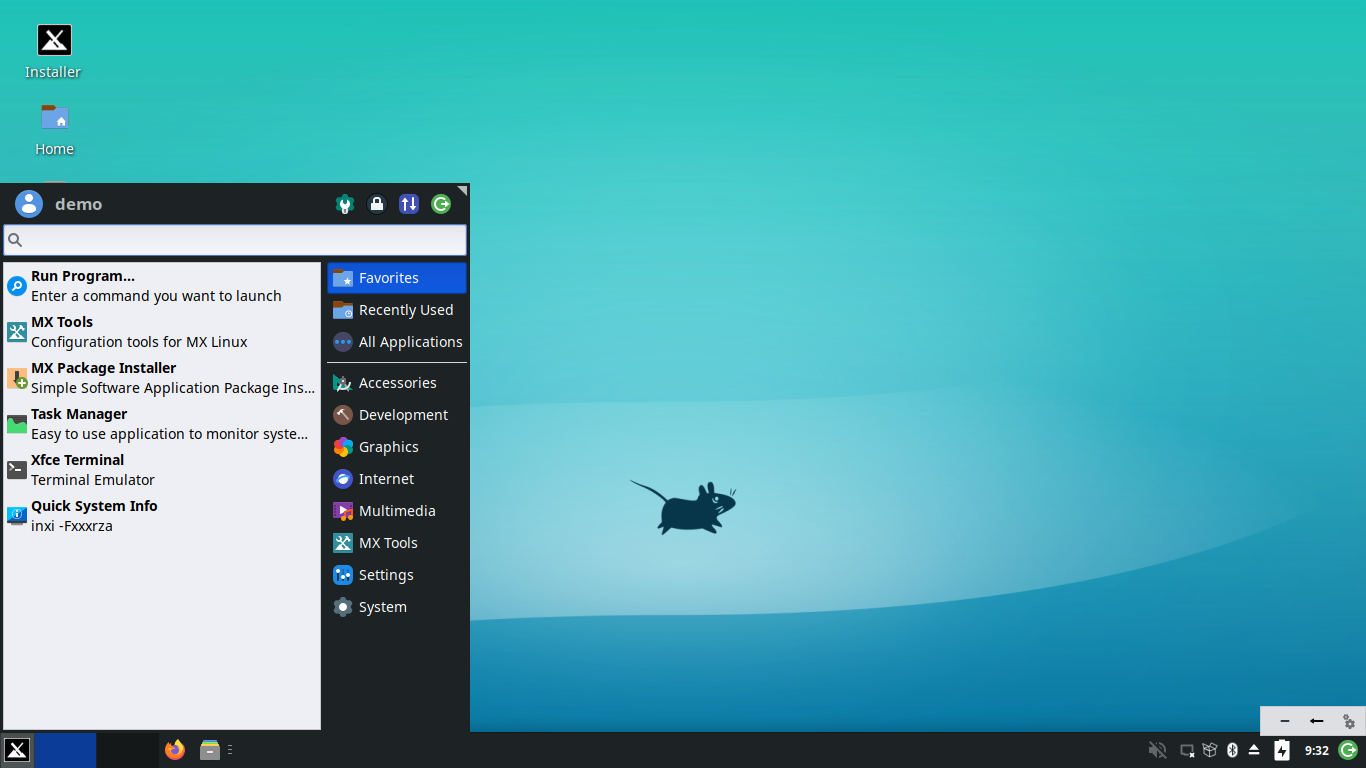Switch to the second workspace in pager
The height and width of the screenshot is (768, 1366).
click(x=128, y=750)
